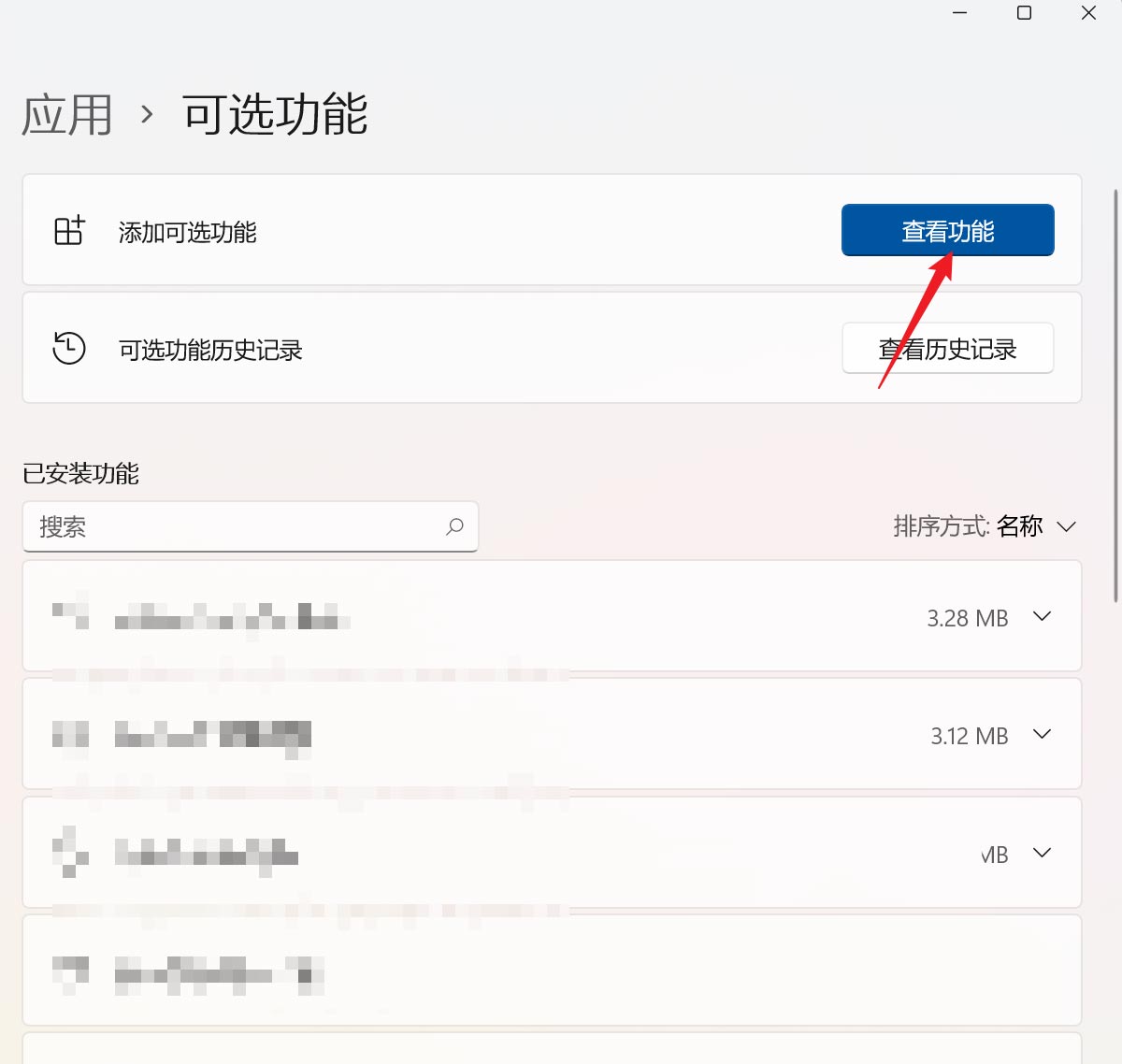Viewport: 1122px width, 1064px height.
Task: Click the 可选功能历史记录 label
Action: (210, 350)
